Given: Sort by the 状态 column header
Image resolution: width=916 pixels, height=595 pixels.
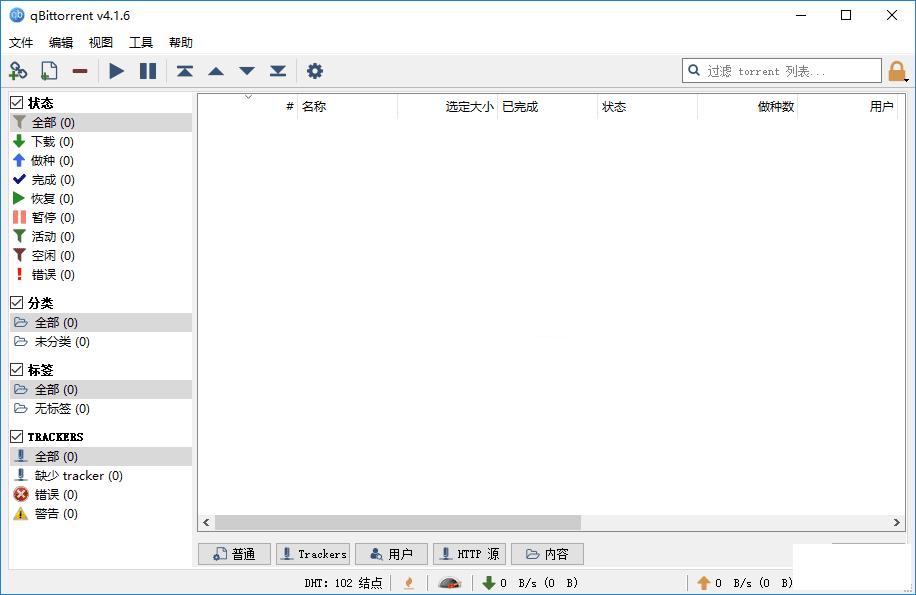Looking at the screenshot, I should point(647,107).
